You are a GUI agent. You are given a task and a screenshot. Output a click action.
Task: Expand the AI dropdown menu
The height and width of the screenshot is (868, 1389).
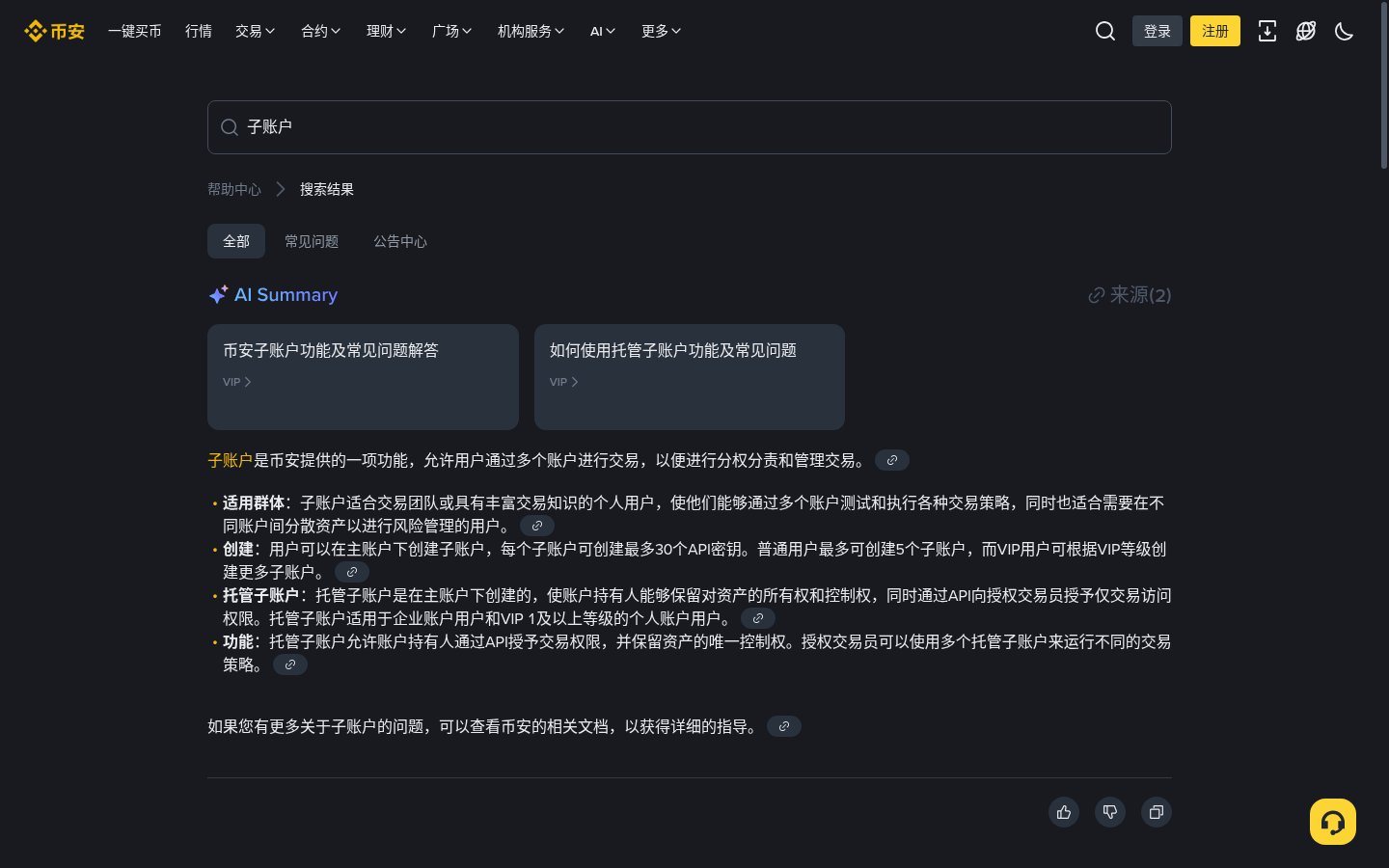(x=603, y=31)
